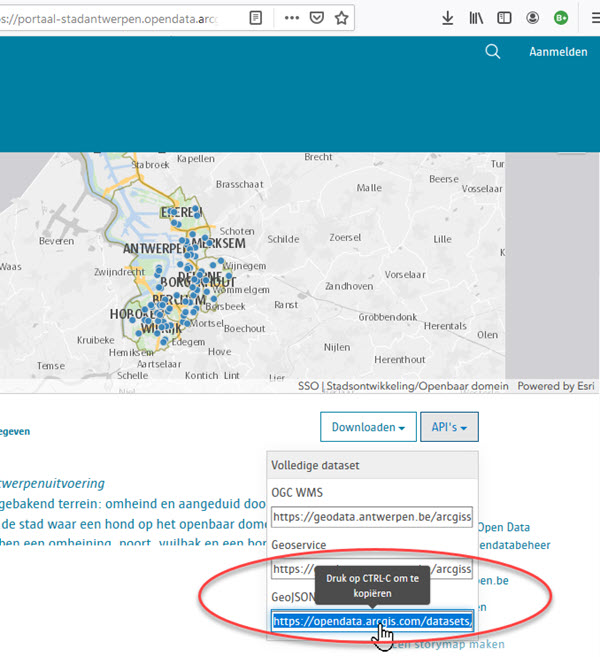Click Herenthout label on map
The height and width of the screenshot is (657, 600).
click(400, 360)
